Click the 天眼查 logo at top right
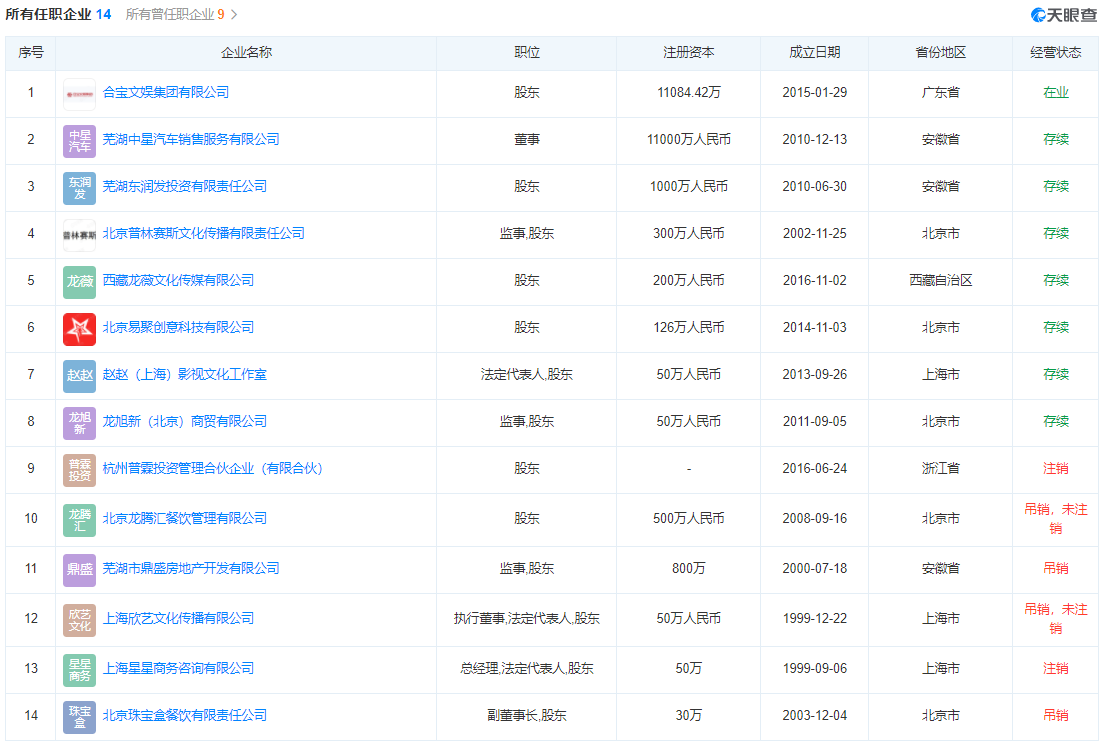The image size is (1103, 746). coord(1063,15)
